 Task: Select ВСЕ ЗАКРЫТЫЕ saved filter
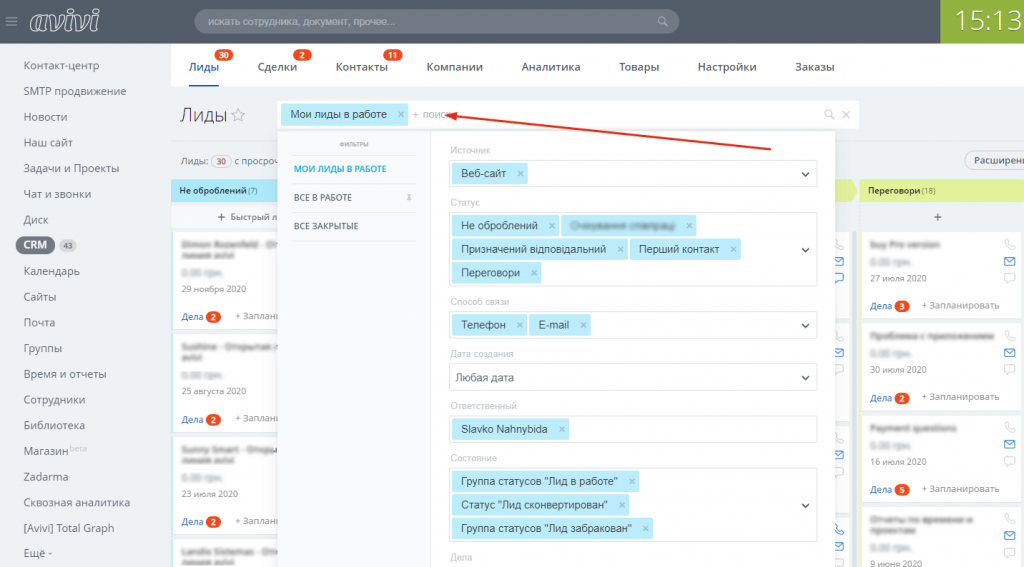pyautogui.click(x=326, y=226)
